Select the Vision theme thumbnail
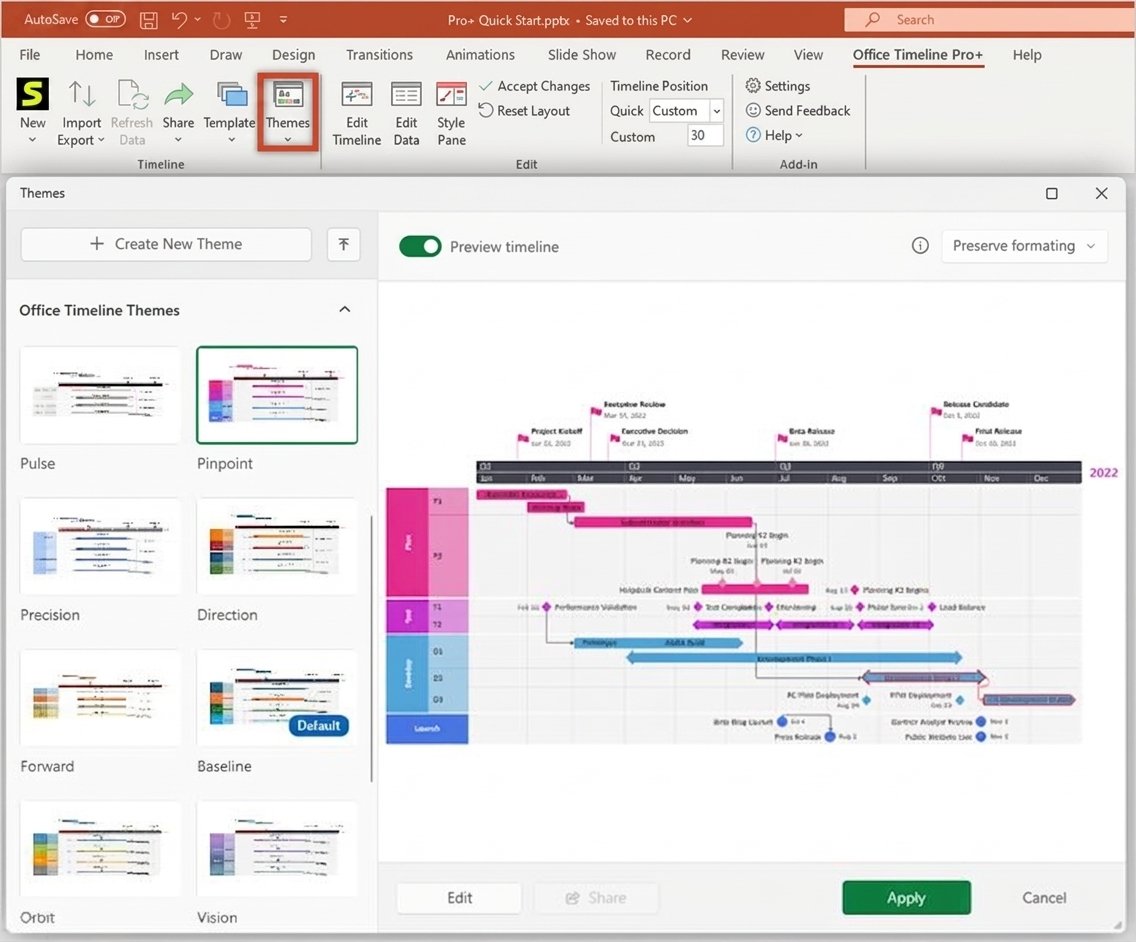Viewport: 1136px width, 942px height. pyautogui.click(x=277, y=849)
